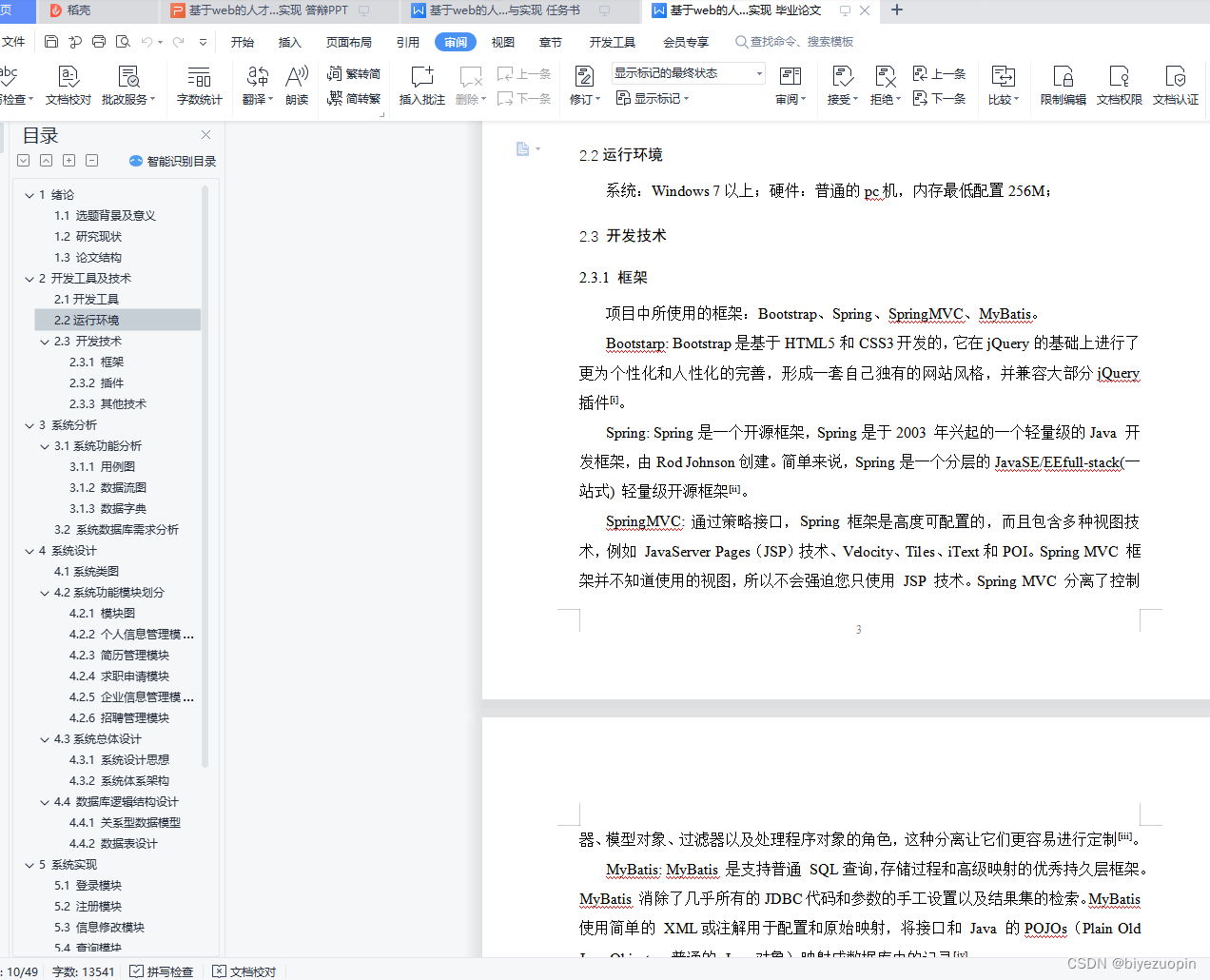1210x980 pixels.
Task: Click 文档认证 document certification
Action: click(x=1176, y=85)
